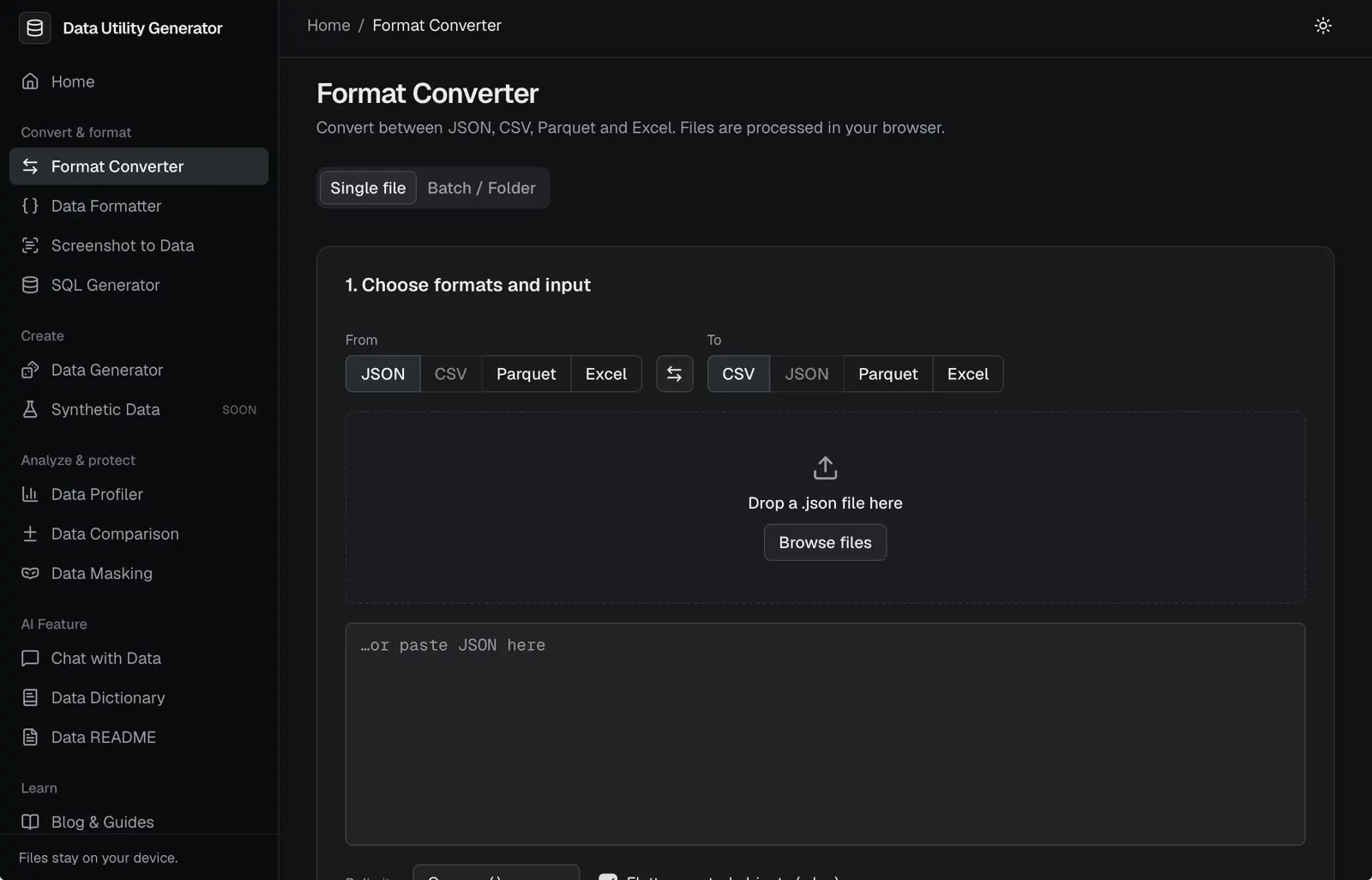1372x880 pixels.
Task: Open SQL Generator via its database icon
Action: pos(30,285)
